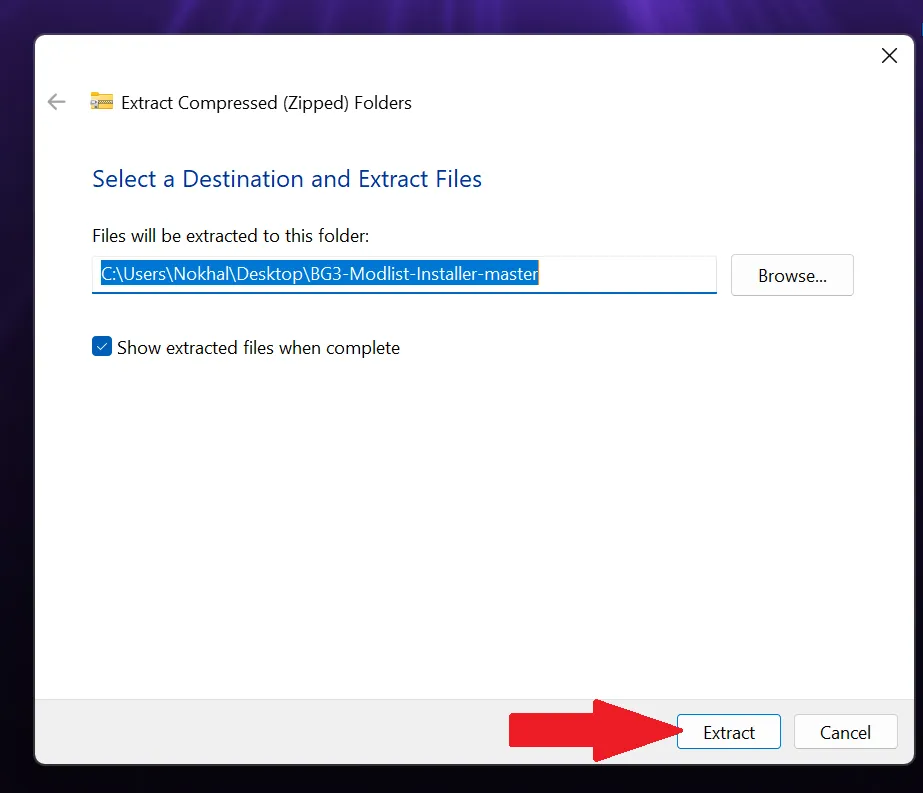Screen dimensions: 923x793
Task: Close the Extract Compressed Folders dialog
Action: click(x=889, y=56)
